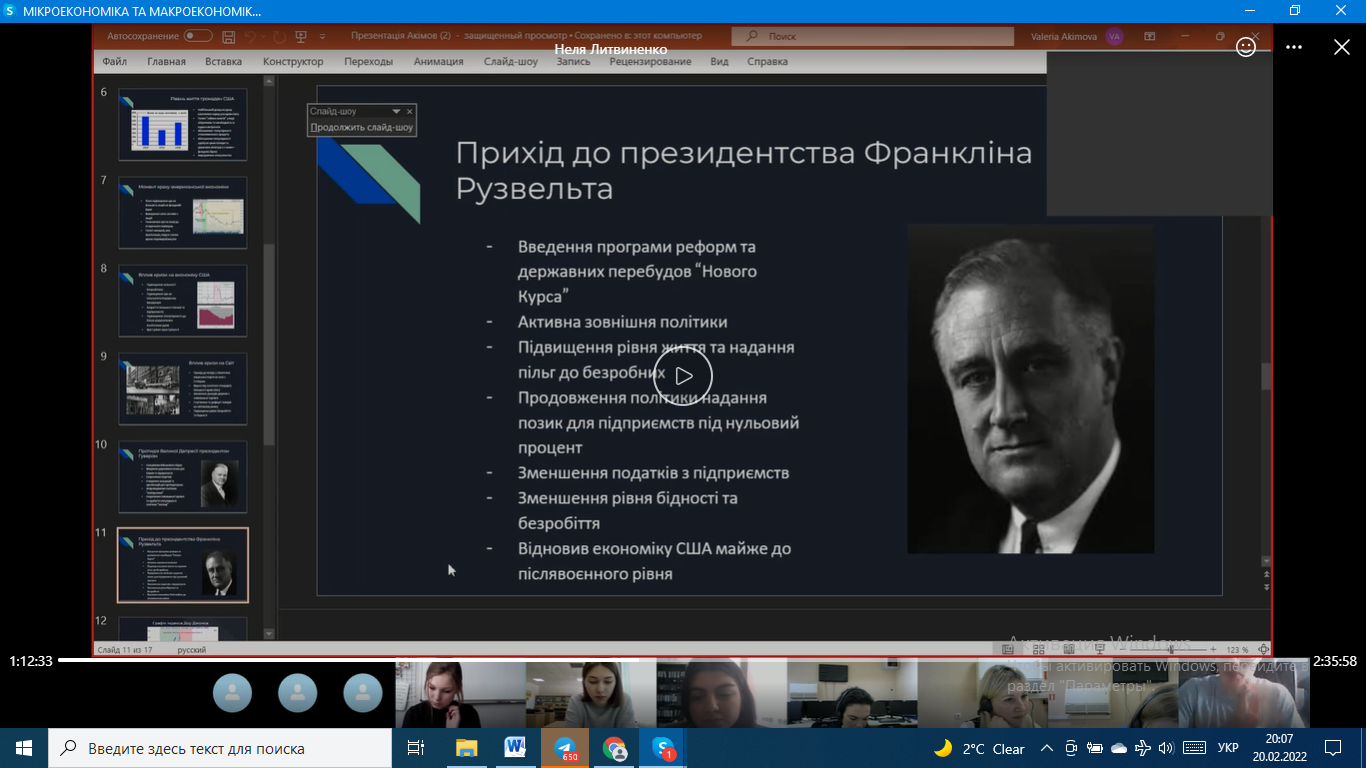Play the recording with the center play button
Image resolution: width=1366 pixels, height=768 pixels.
coord(683,376)
